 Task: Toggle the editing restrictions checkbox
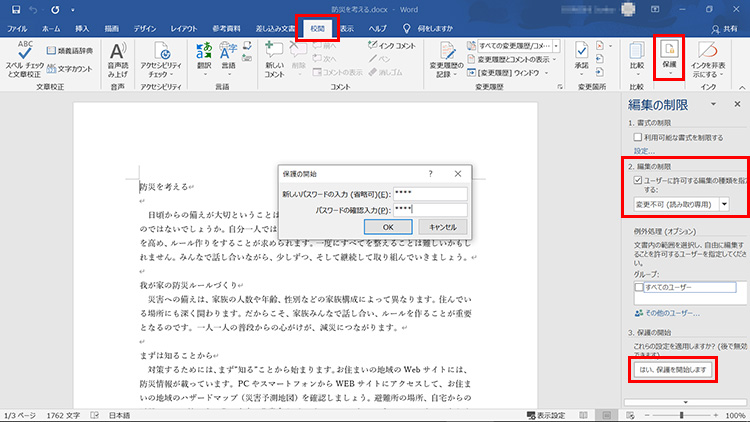[637, 181]
